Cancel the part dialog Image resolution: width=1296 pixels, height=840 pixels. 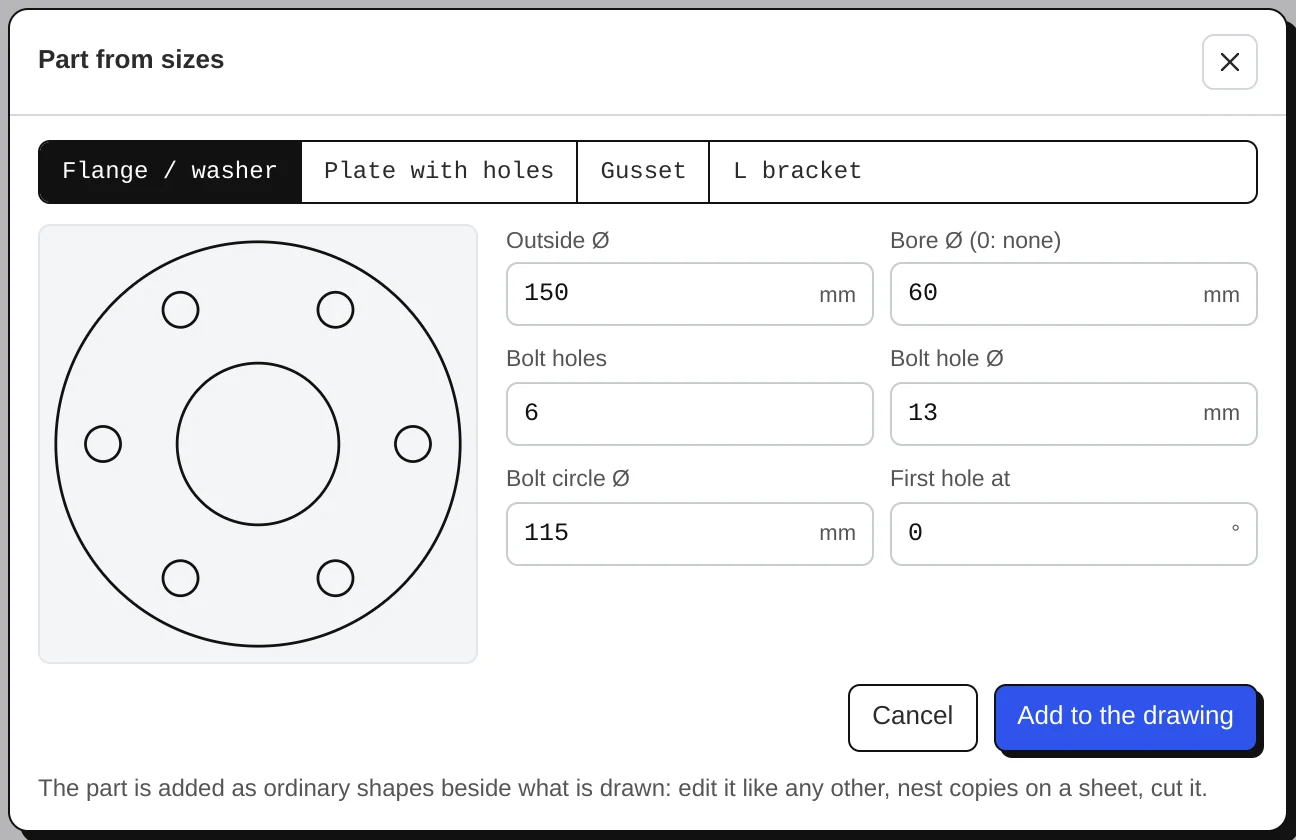(912, 717)
